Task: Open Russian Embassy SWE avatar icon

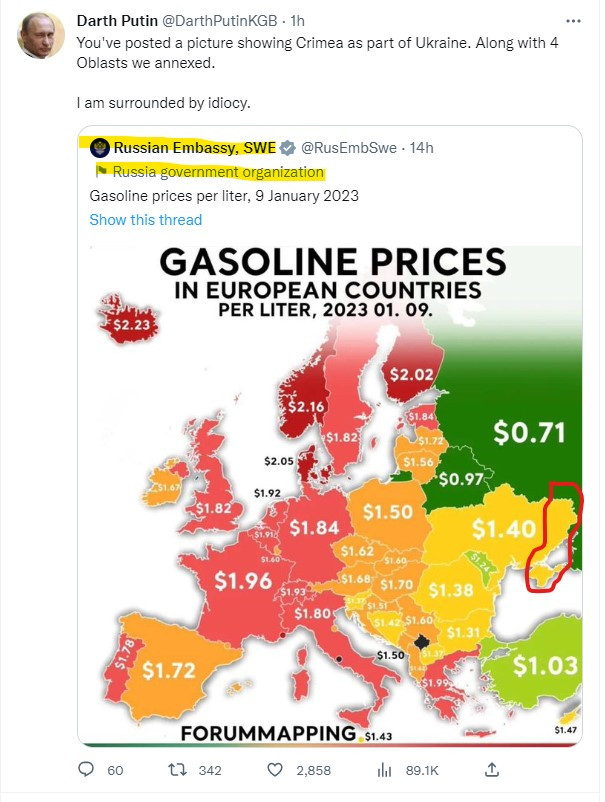Action: pos(100,148)
